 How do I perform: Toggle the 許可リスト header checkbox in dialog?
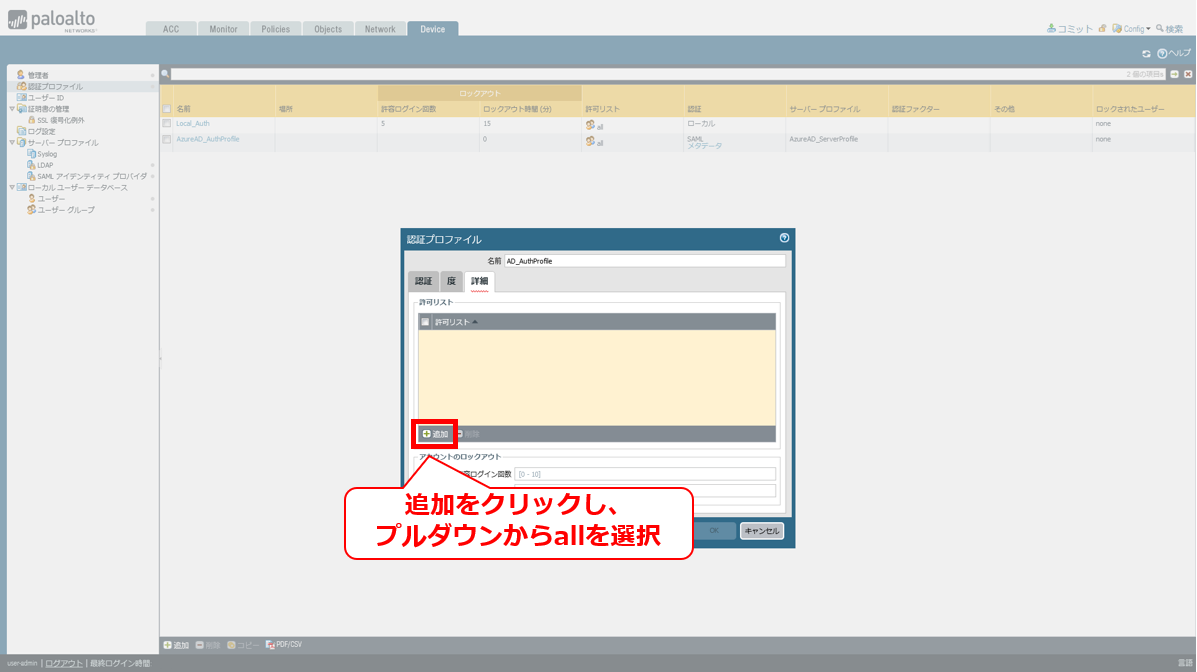[x=425, y=322]
